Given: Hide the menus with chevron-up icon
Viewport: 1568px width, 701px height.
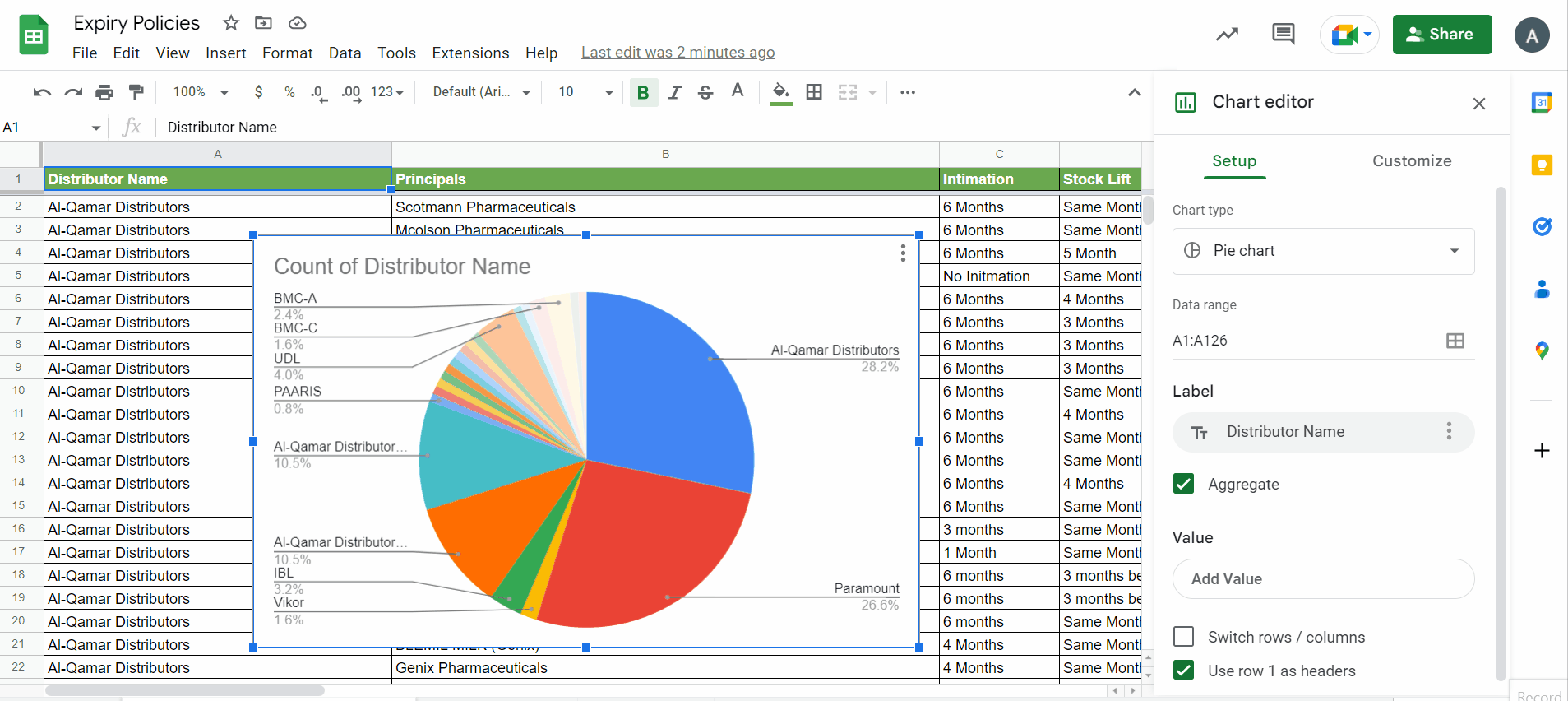Looking at the screenshot, I should point(1135,92).
